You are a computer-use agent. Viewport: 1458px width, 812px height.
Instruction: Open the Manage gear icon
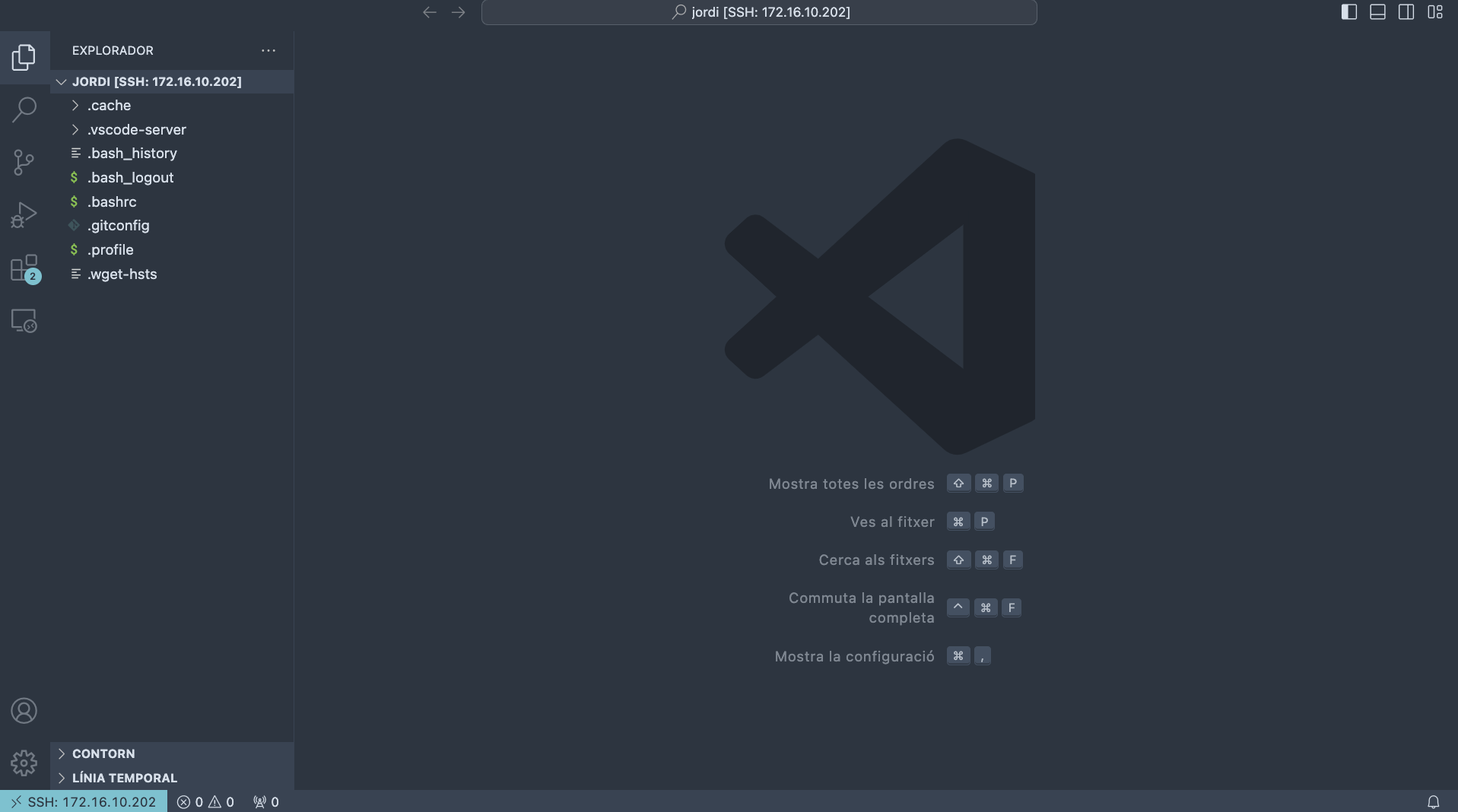[x=24, y=763]
